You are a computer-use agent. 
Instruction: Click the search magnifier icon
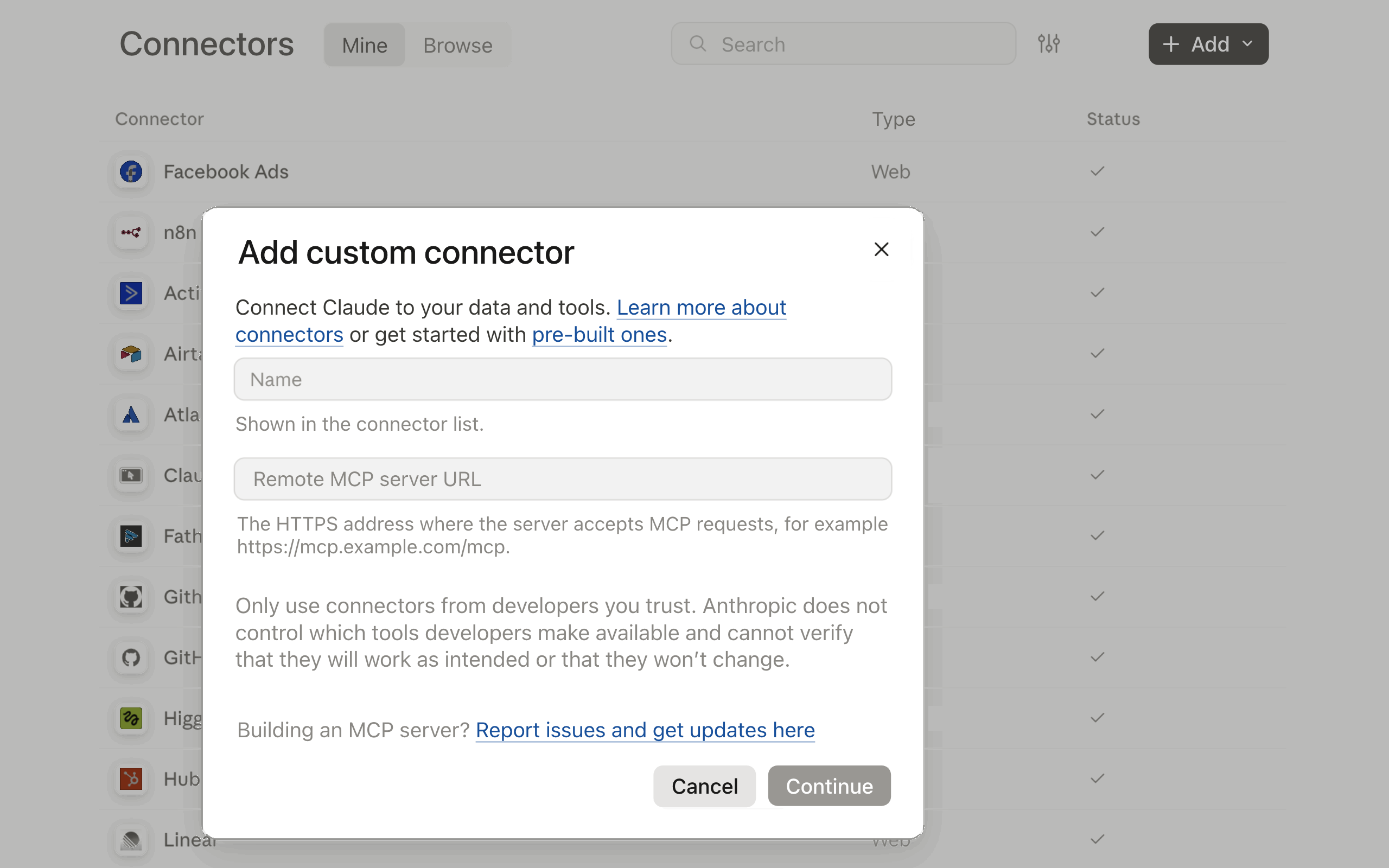click(697, 43)
